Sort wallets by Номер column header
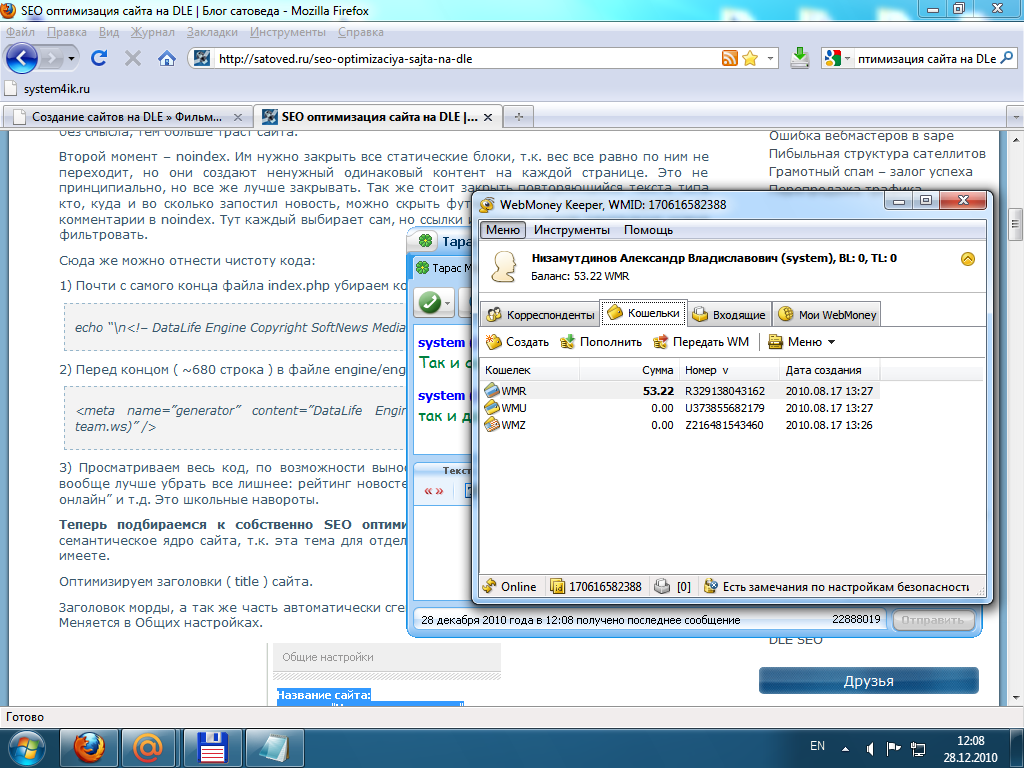 (729, 370)
